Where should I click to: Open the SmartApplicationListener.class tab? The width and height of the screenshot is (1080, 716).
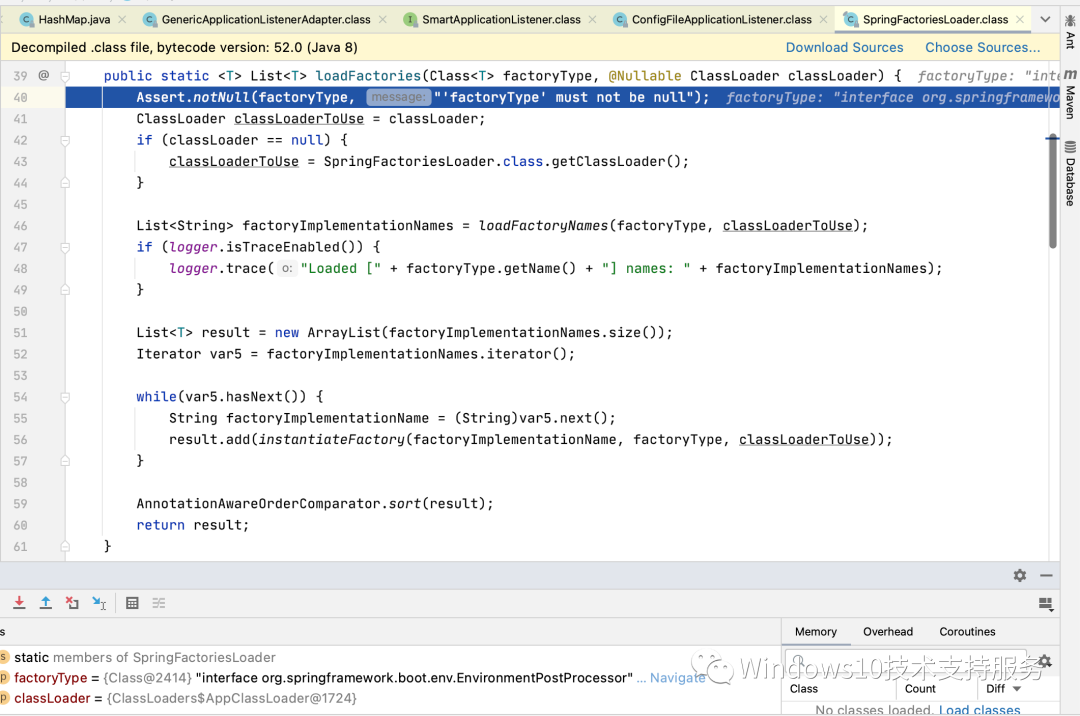pos(501,19)
